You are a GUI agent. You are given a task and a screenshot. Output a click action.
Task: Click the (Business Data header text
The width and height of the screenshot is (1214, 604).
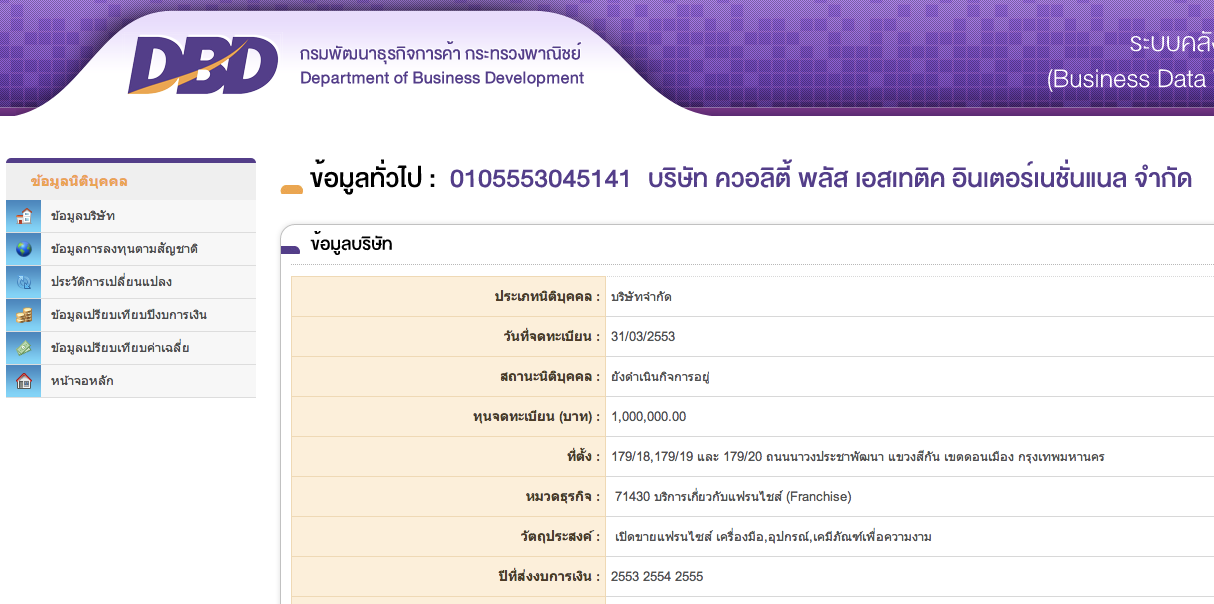click(x=1126, y=79)
